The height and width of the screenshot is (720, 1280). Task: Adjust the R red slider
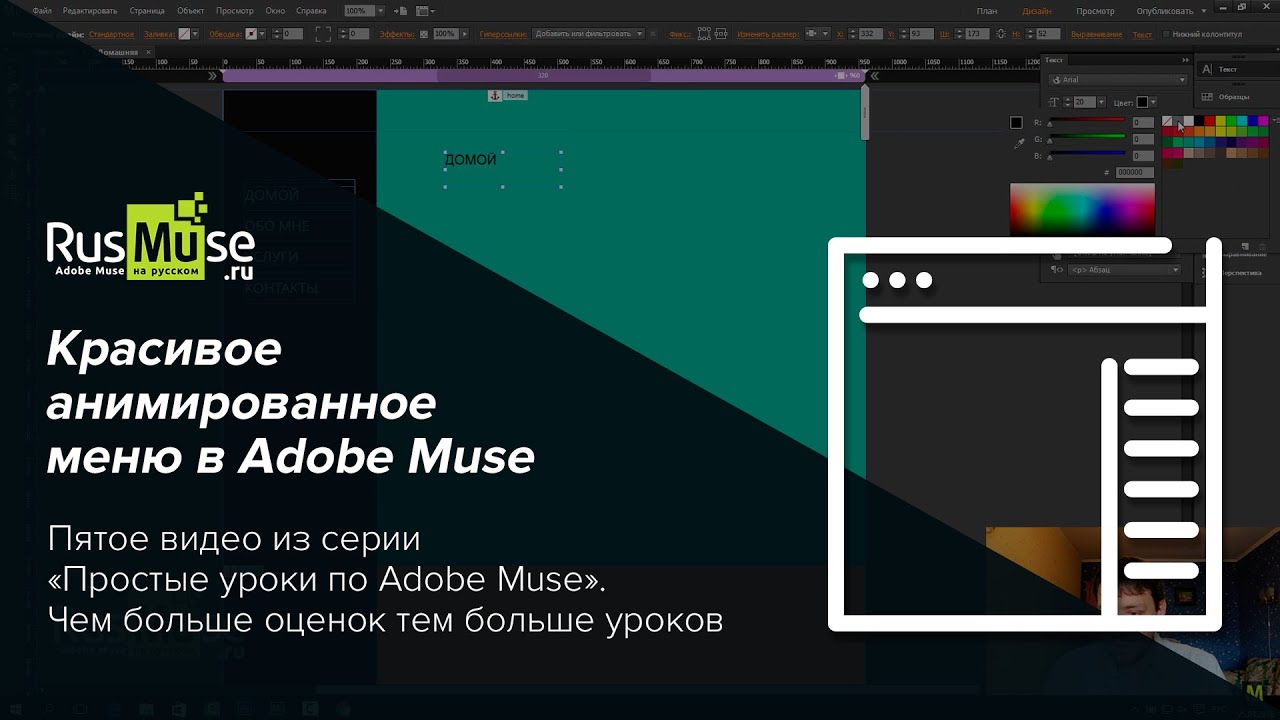[1086, 122]
